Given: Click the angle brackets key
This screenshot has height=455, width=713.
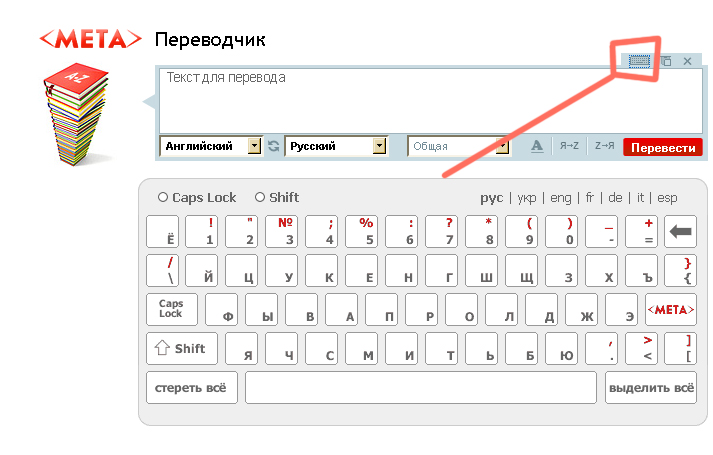Looking at the screenshot, I should click(642, 349).
